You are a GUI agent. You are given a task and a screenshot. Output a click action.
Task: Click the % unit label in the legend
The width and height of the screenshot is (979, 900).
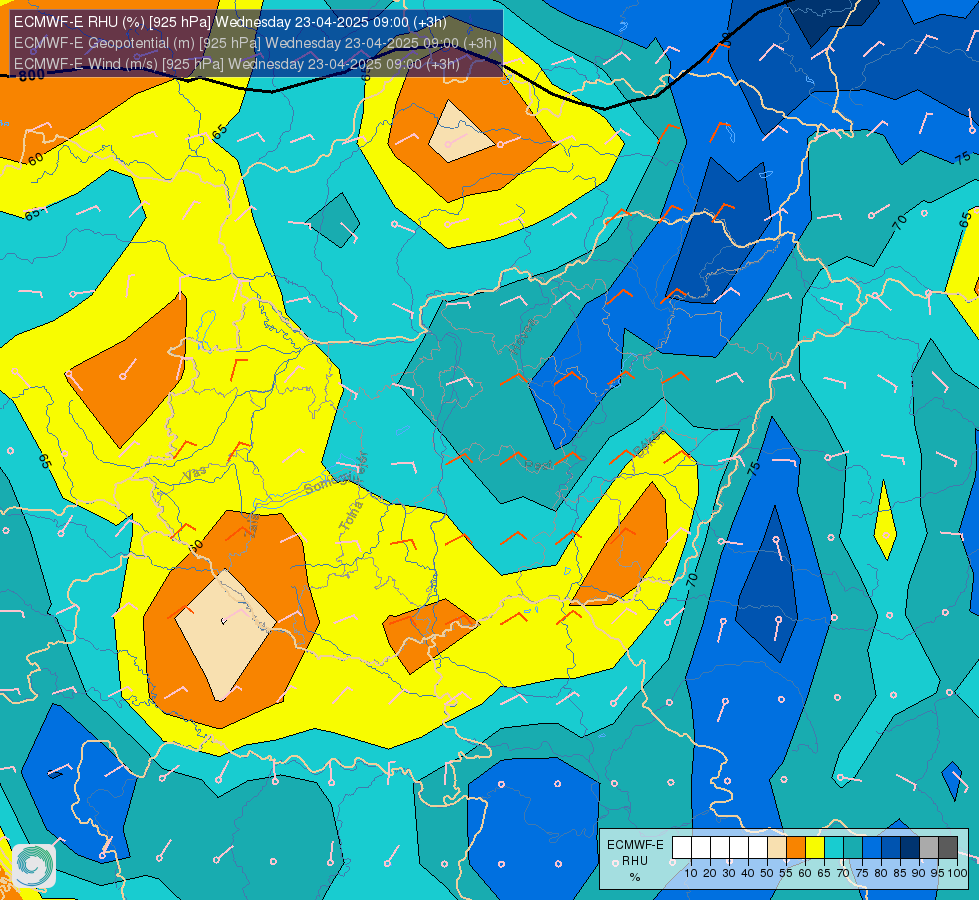[x=635, y=877]
